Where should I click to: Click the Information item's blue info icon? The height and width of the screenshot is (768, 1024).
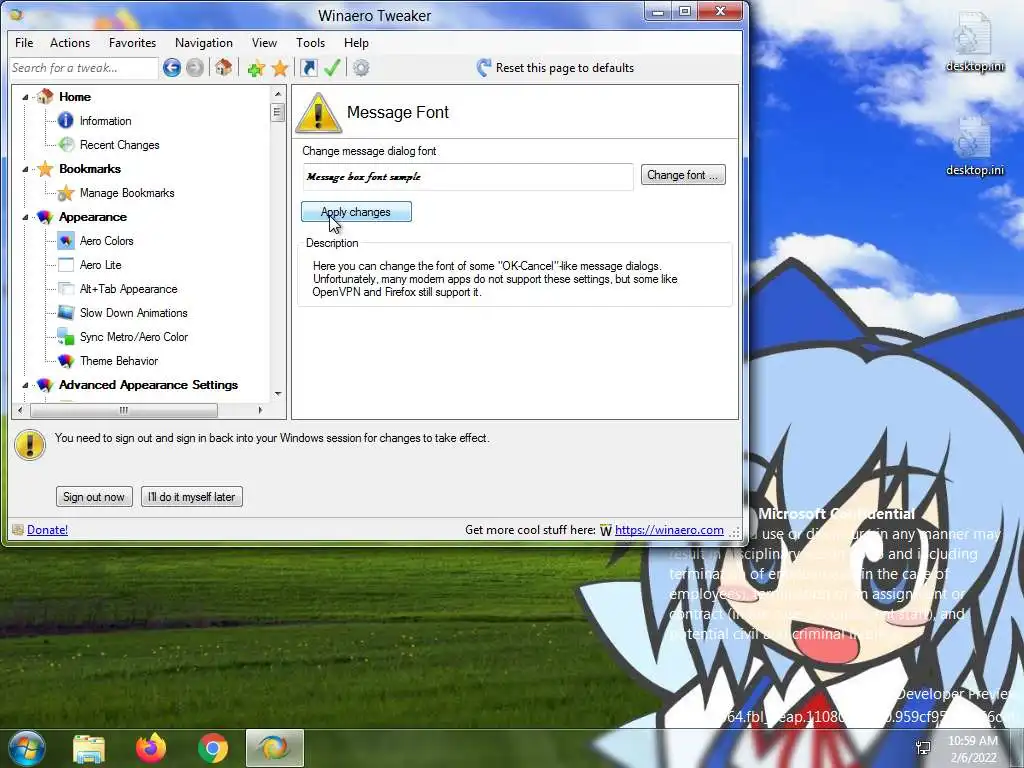(66, 120)
